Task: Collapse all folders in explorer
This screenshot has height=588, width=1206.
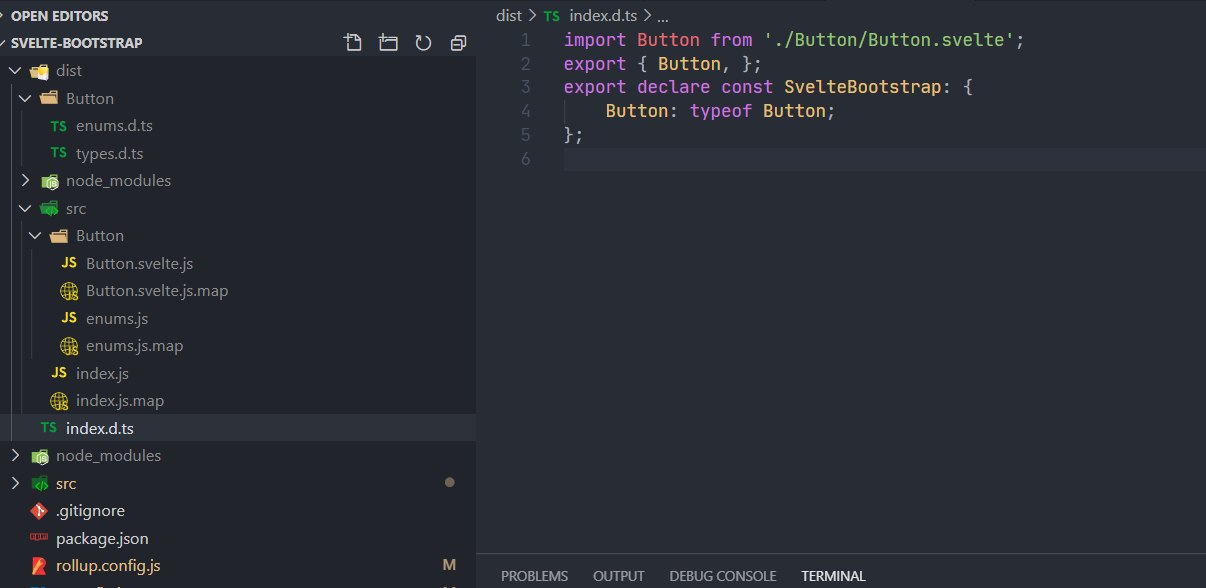Action: [459, 43]
